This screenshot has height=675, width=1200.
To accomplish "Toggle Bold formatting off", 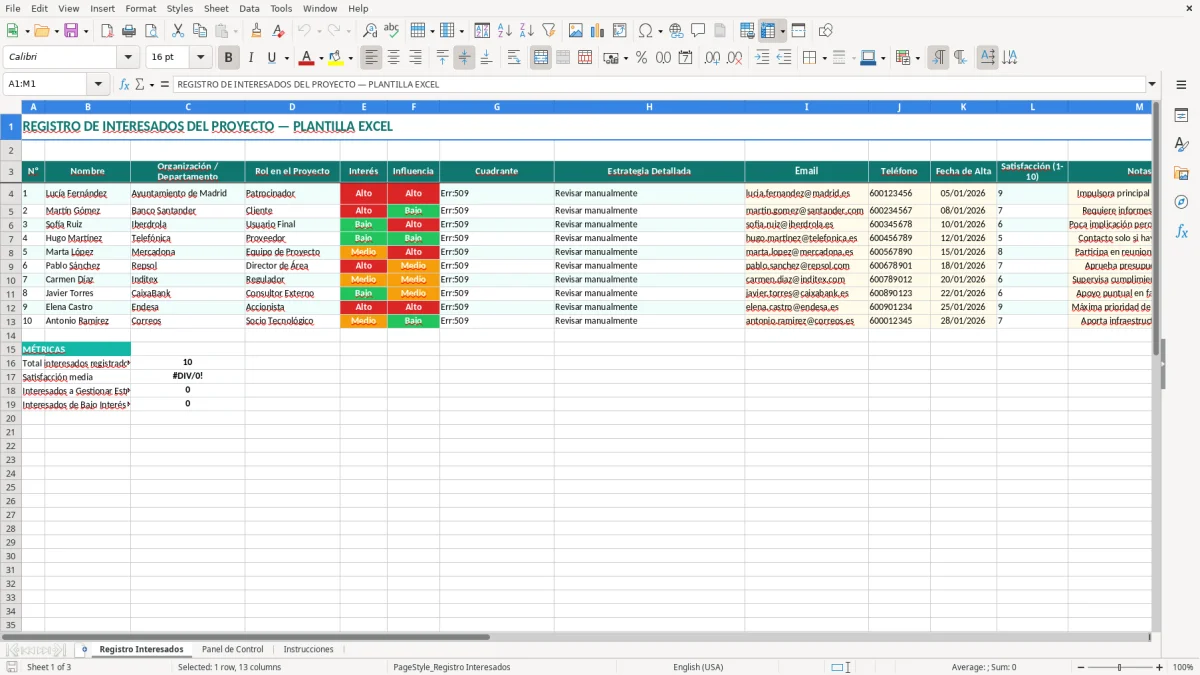I will [x=229, y=58].
